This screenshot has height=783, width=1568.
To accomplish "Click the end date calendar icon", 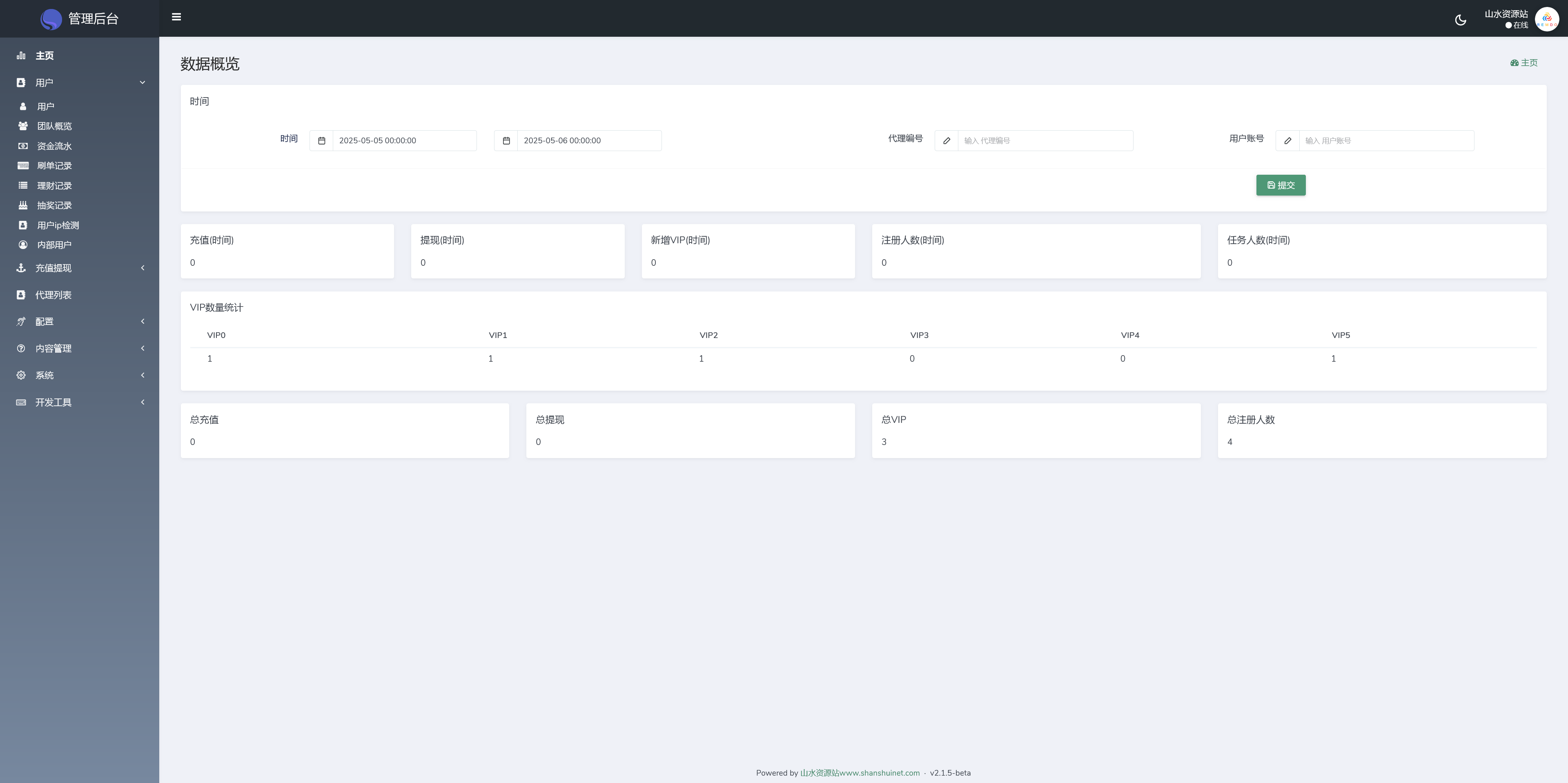I will point(506,140).
